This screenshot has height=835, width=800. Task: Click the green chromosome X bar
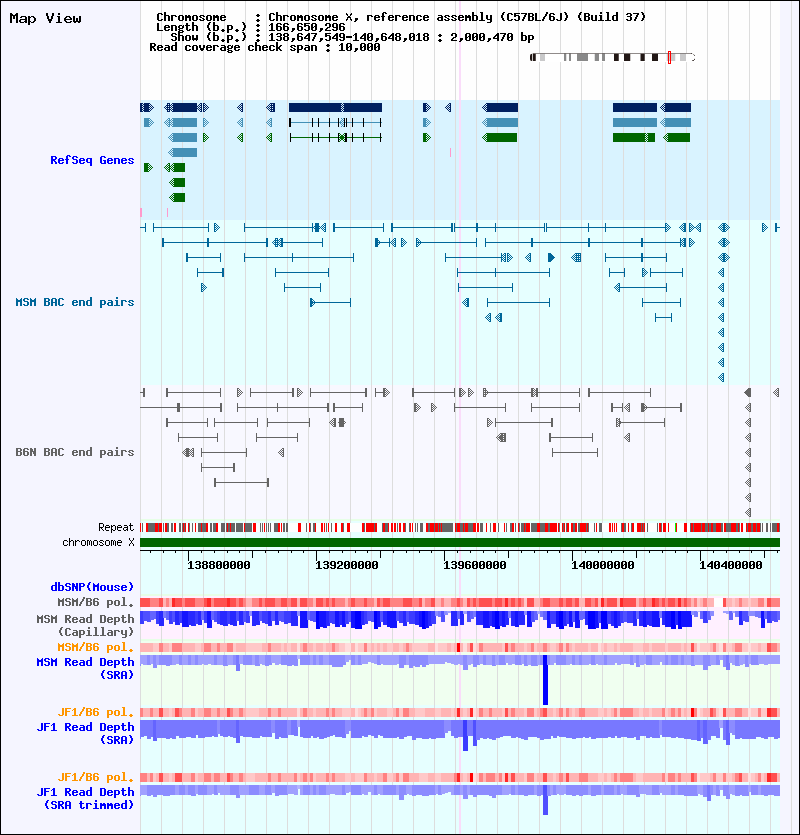click(x=460, y=543)
